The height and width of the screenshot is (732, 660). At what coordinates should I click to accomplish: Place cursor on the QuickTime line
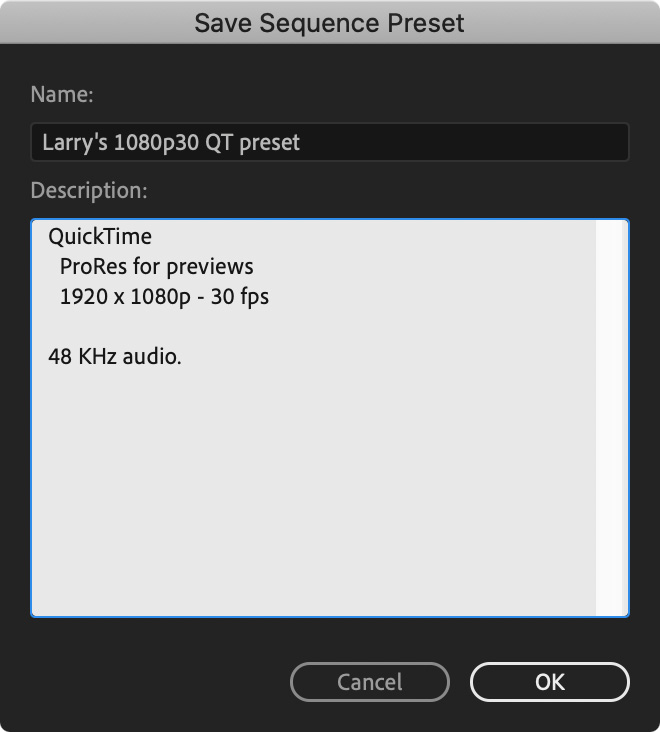tap(100, 237)
